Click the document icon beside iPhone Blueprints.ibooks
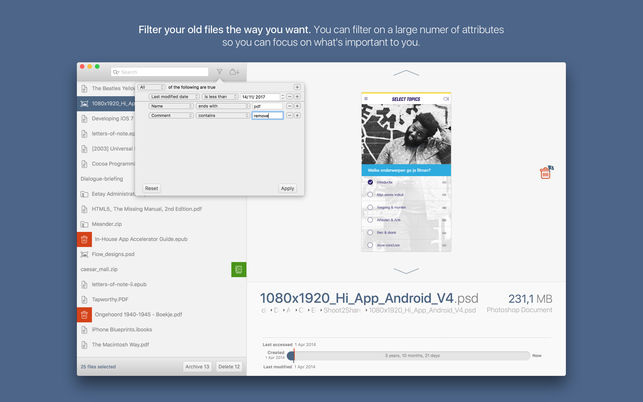The width and height of the screenshot is (643, 402). coord(84,330)
